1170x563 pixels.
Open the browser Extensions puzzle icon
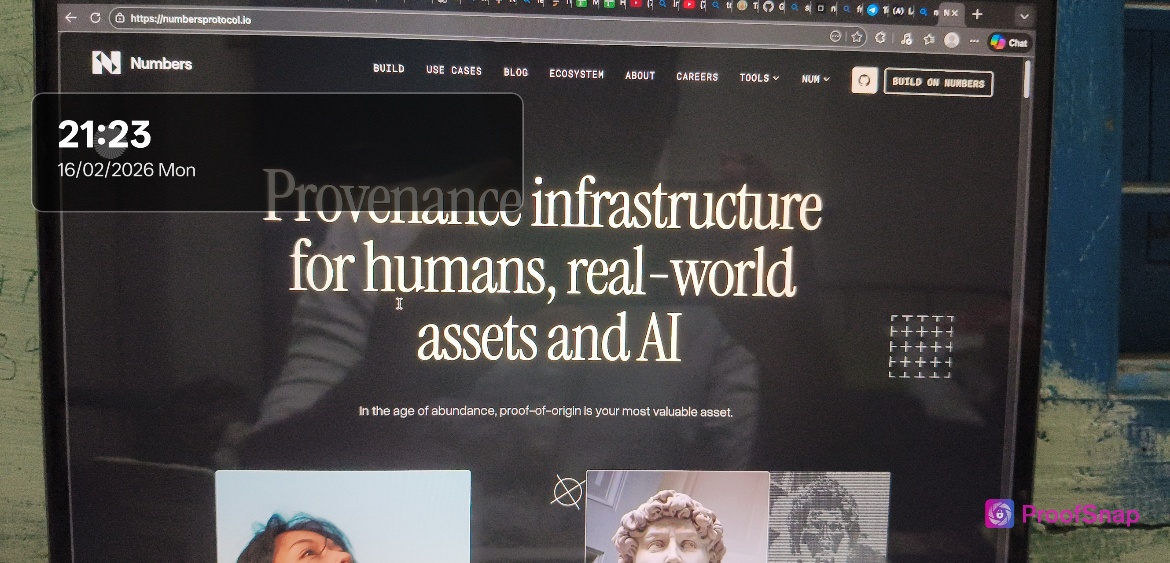click(880, 38)
